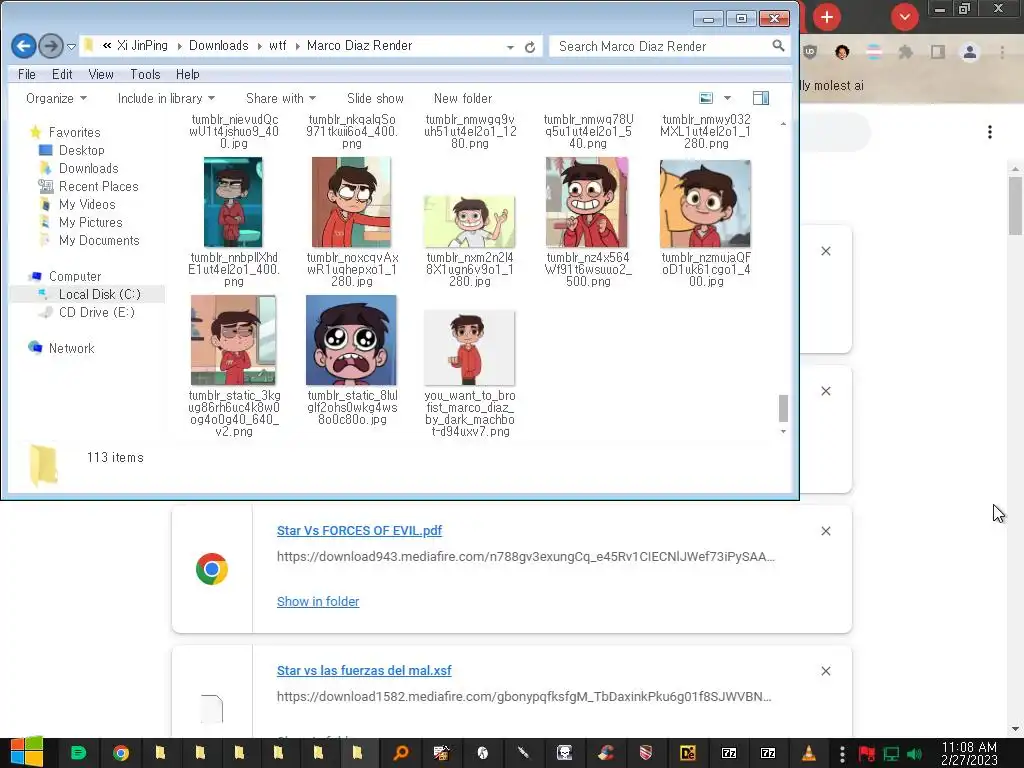This screenshot has height=768, width=1024.
Task: Open recent locations dropdown beside forward arrow
Action: click(71, 46)
